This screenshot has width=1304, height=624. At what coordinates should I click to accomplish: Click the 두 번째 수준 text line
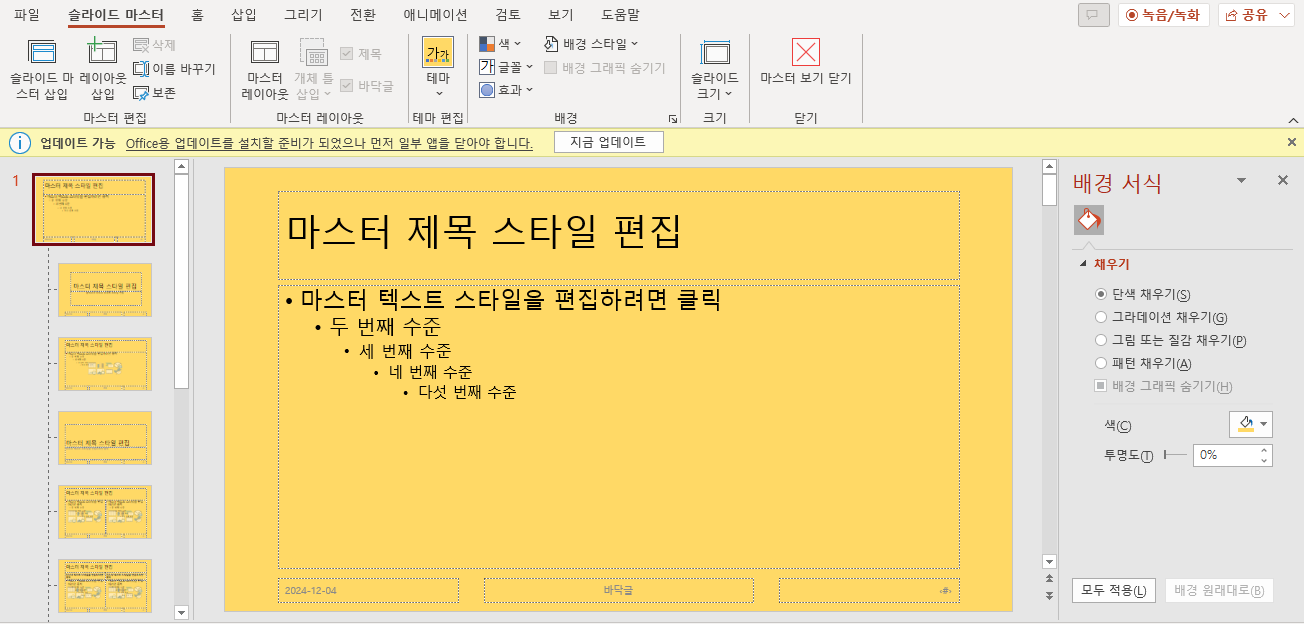pyautogui.click(x=386, y=327)
